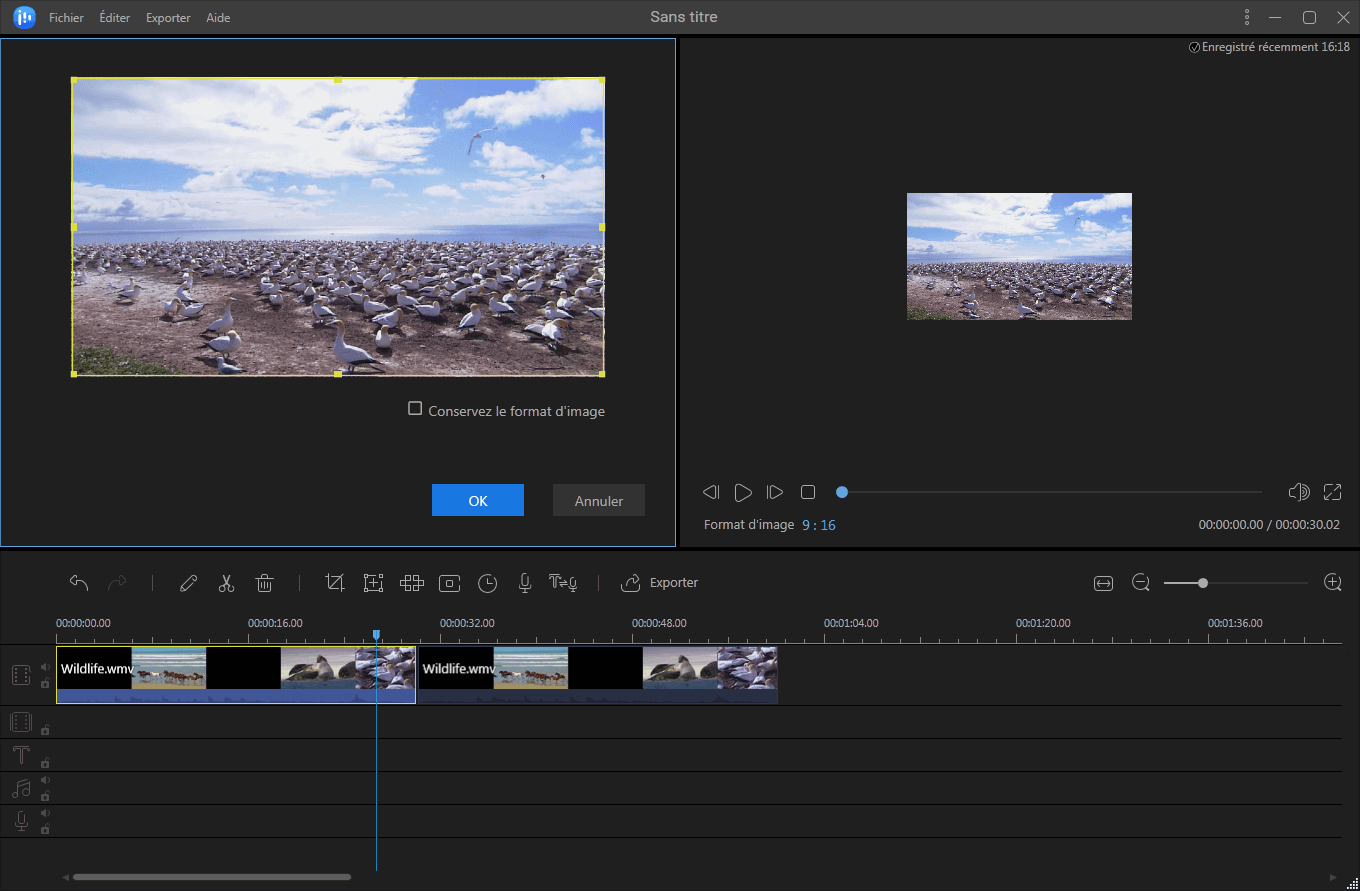Split the clip with the scissors tool
This screenshot has height=891, width=1360.
point(226,583)
